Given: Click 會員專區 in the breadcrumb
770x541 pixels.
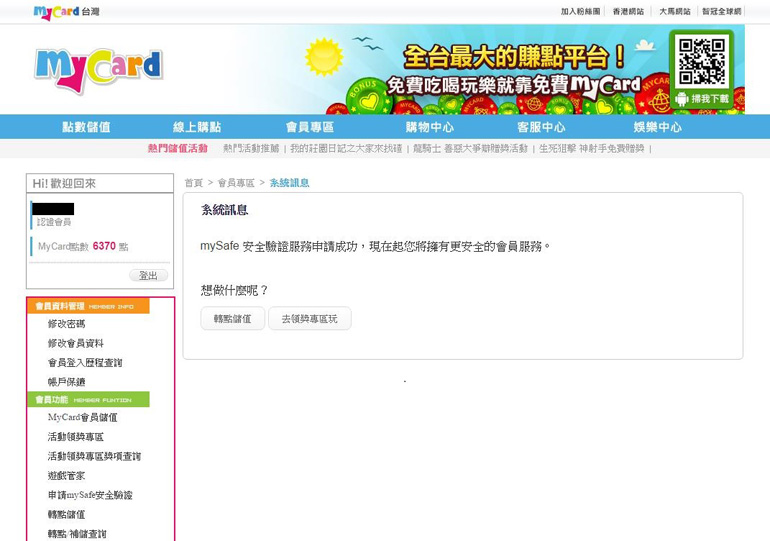Looking at the screenshot, I should (236, 183).
